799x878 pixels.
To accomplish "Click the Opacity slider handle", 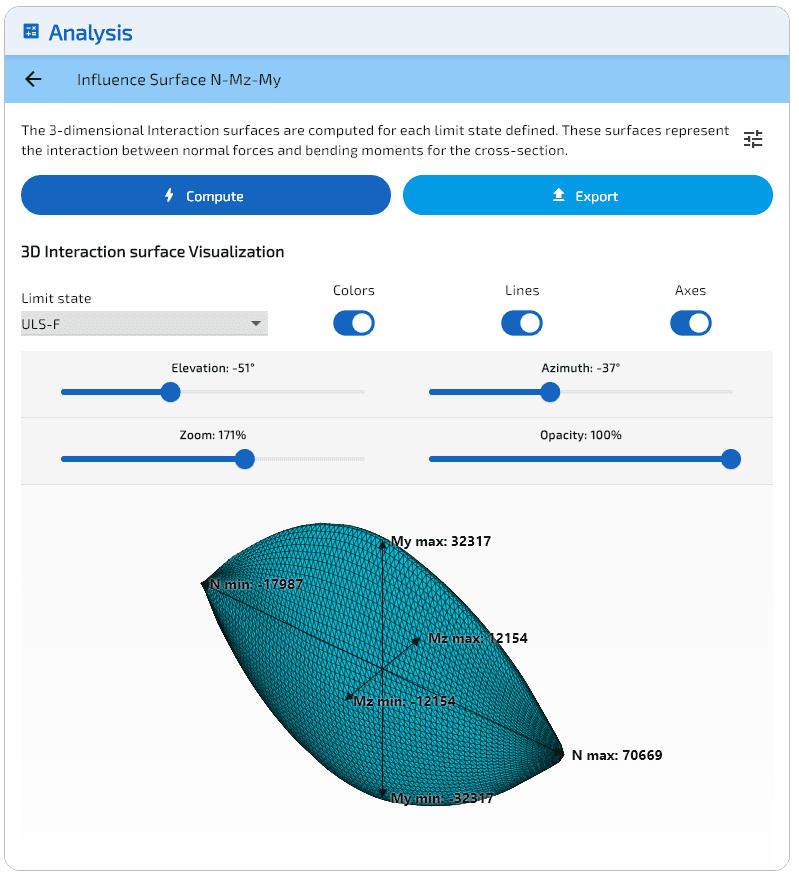I will [x=731, y=459].
